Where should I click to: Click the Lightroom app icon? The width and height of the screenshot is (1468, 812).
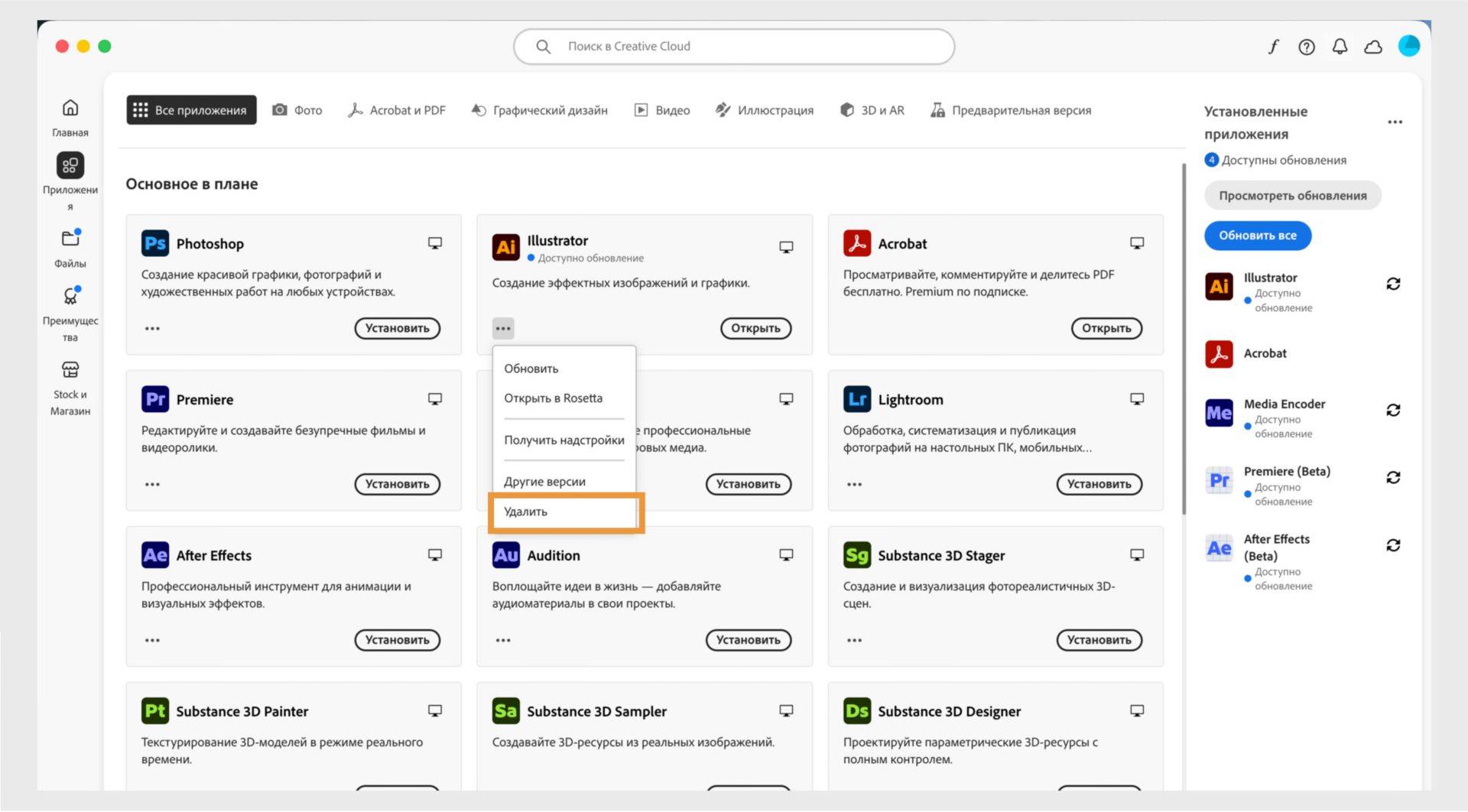click(x=857, y=399)
